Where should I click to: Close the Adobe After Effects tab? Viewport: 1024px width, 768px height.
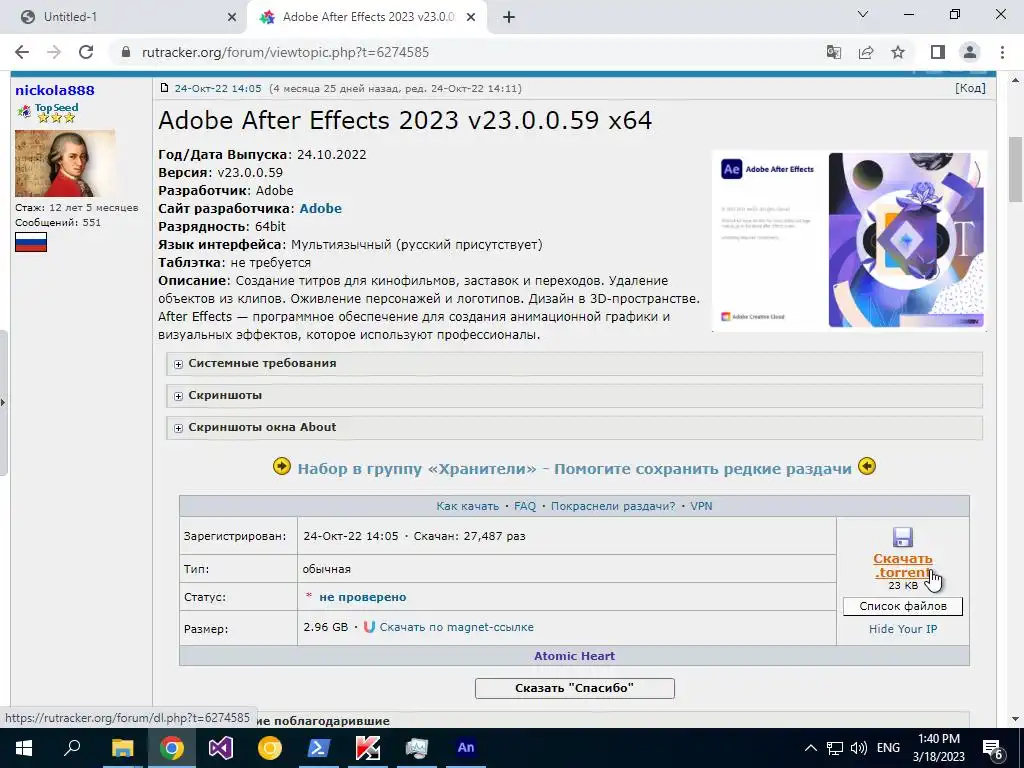(471, 18)
